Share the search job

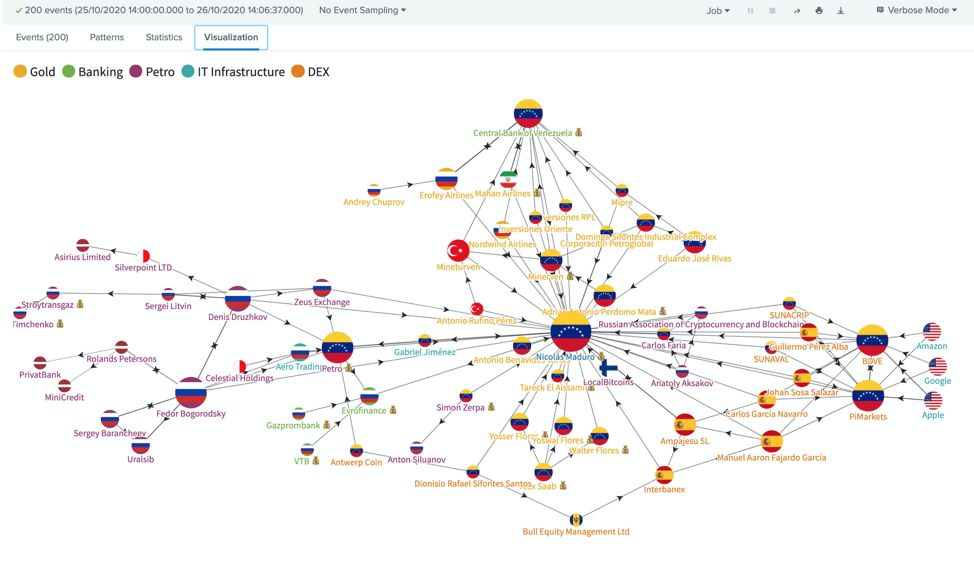(x=797, y=11)
